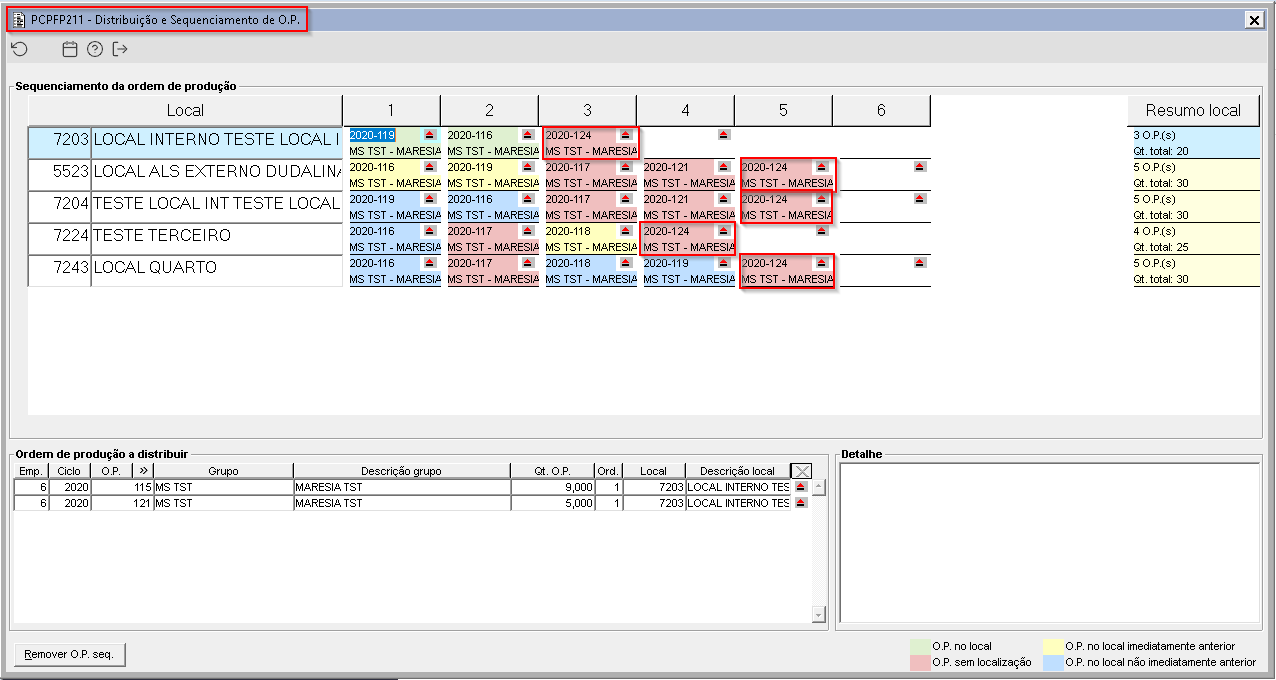Click the green 'O.P. no local' legend swatch
1276x680 pixels.
[919, 646]
